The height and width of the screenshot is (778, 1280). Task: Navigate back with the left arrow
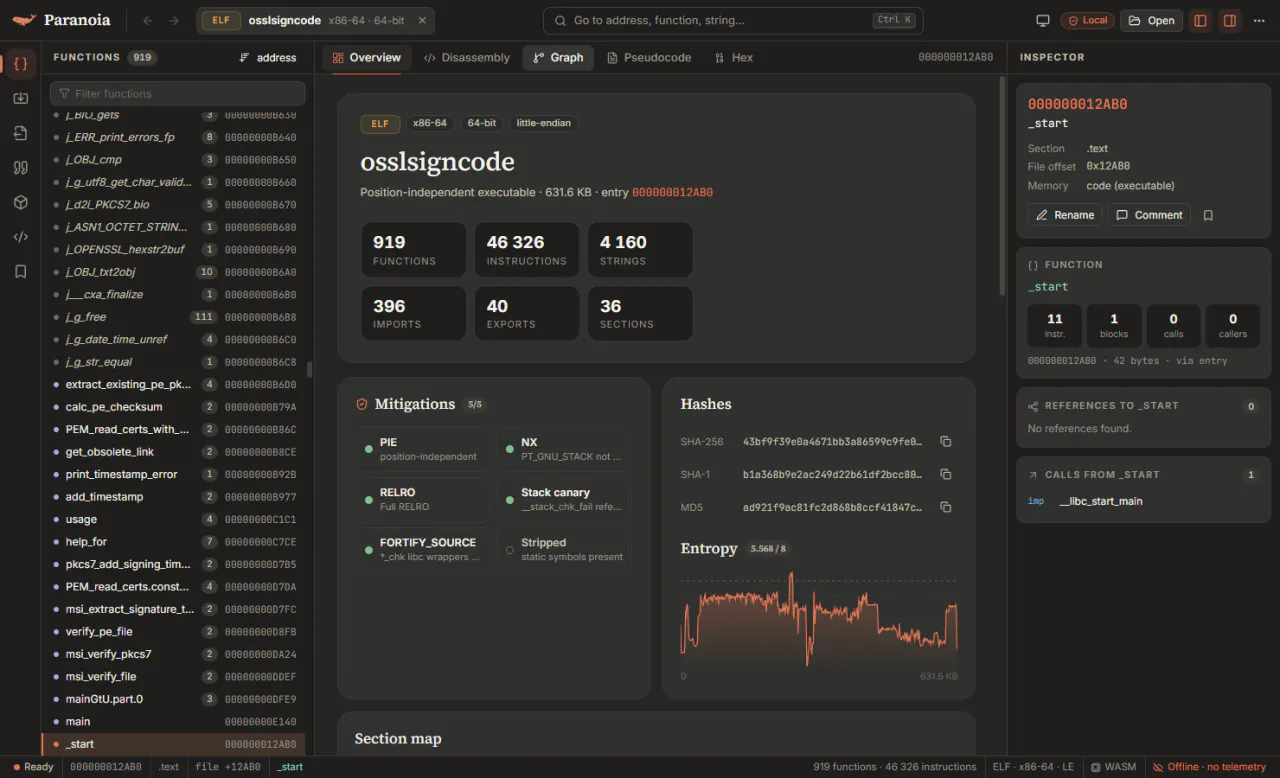(148, 20)
